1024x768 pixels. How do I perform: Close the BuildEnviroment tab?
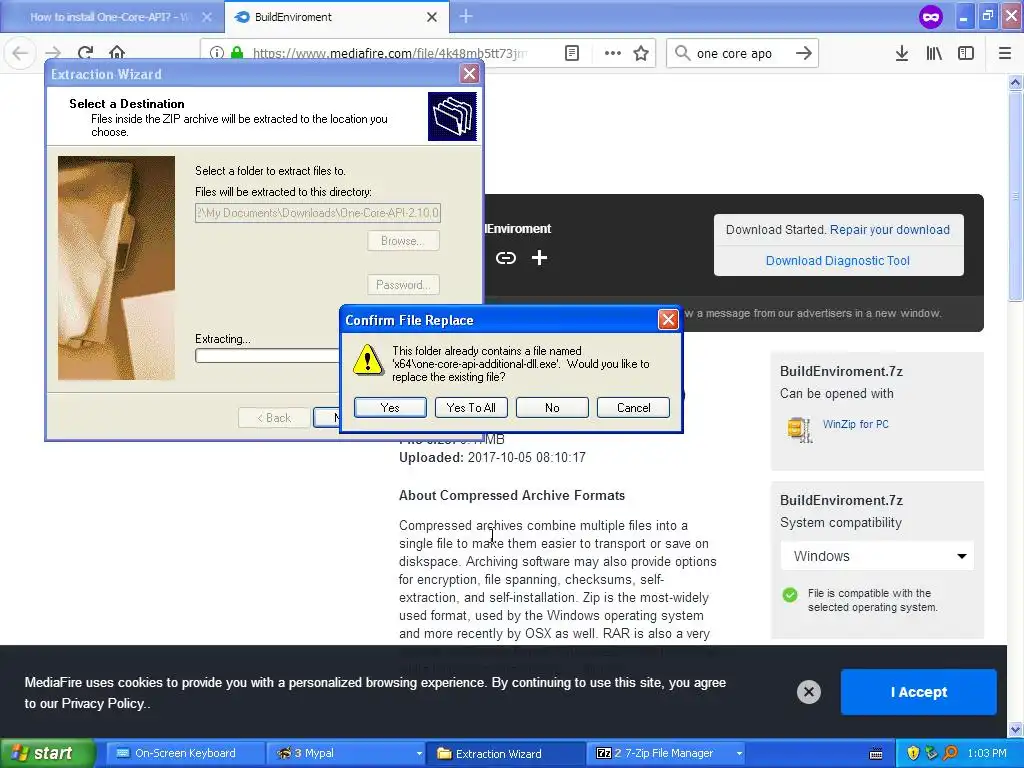click(432, 17)
